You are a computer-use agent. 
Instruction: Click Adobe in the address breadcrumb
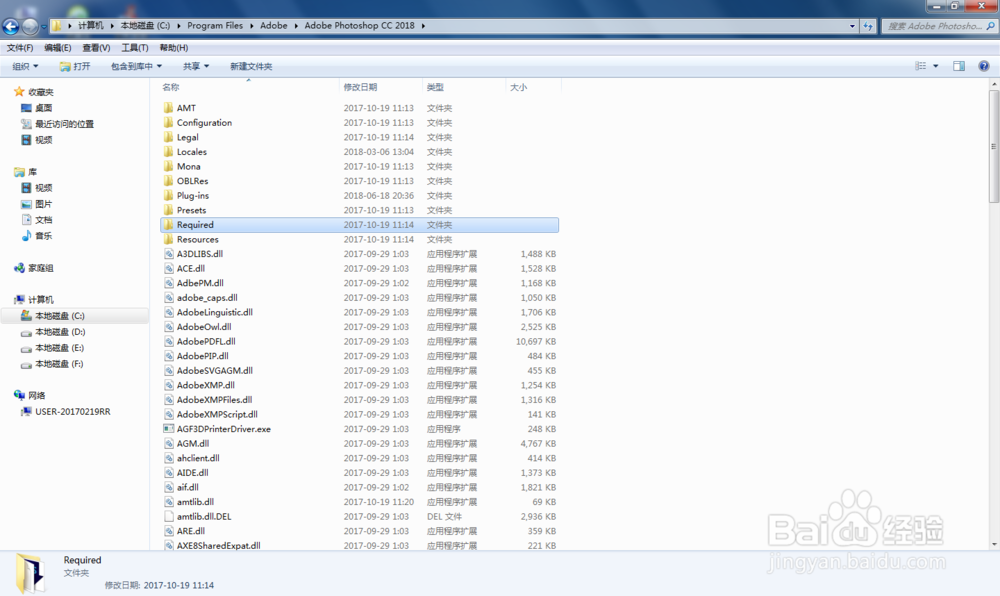274,26
